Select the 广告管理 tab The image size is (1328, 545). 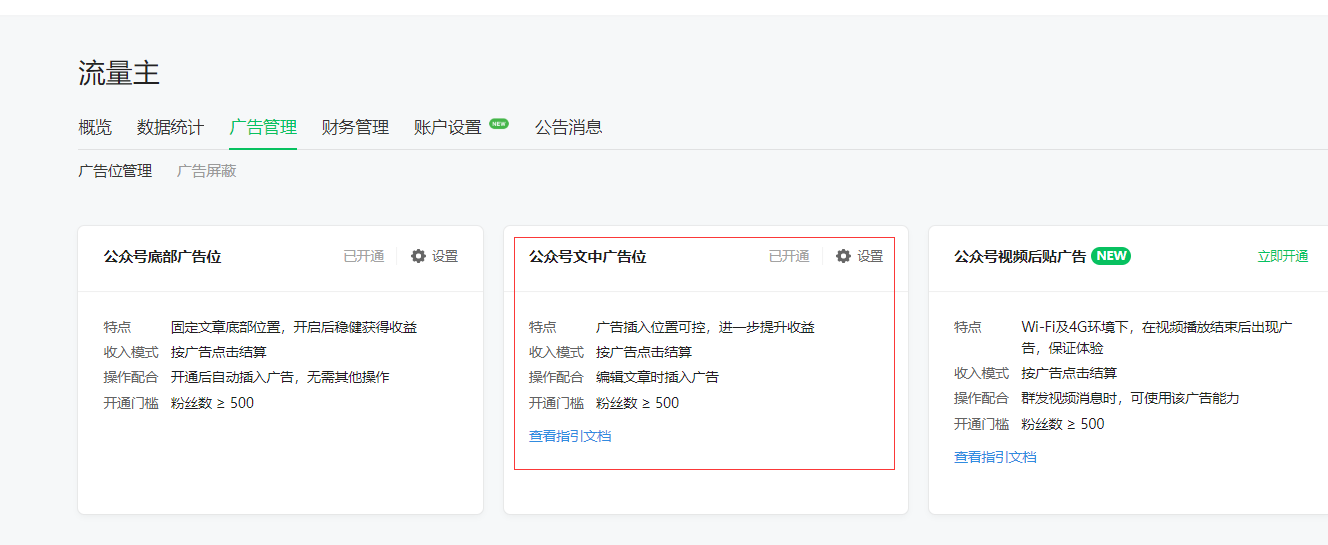click(263, 127)
